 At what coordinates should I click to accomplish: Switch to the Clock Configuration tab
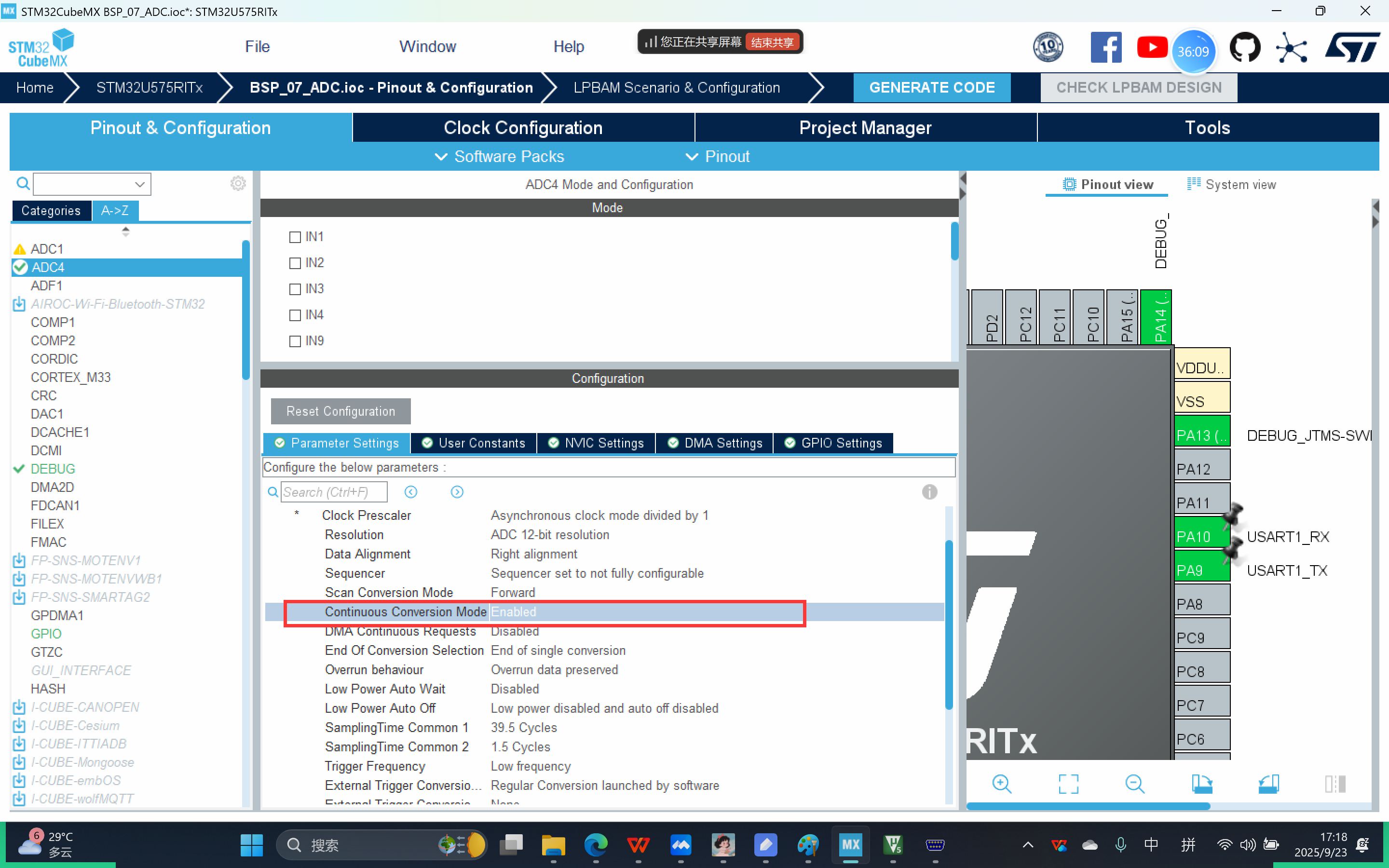click(x=523, y=127)
